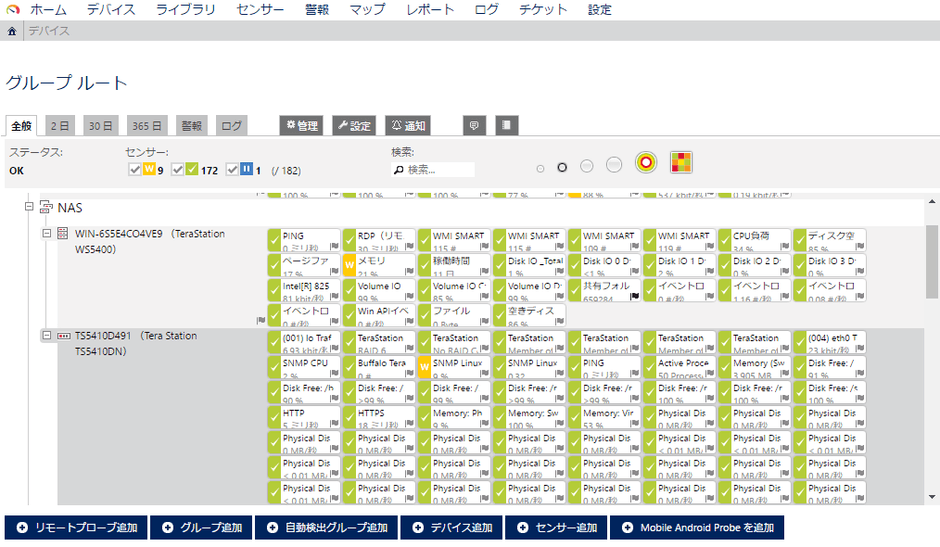
Task: Toggle the OK sensors filter checkbox
Action: point(178,170)
